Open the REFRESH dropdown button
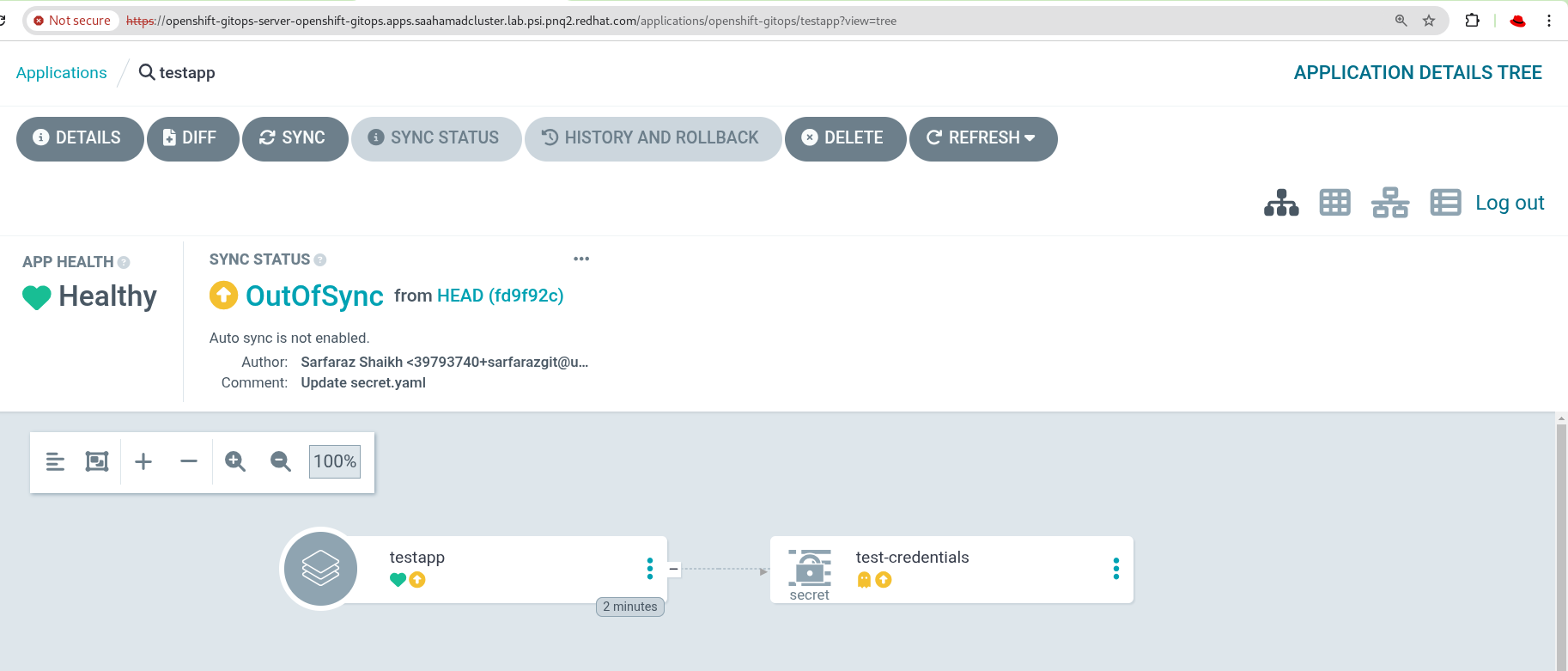The image size is (1568, 671). coord(983,138)
